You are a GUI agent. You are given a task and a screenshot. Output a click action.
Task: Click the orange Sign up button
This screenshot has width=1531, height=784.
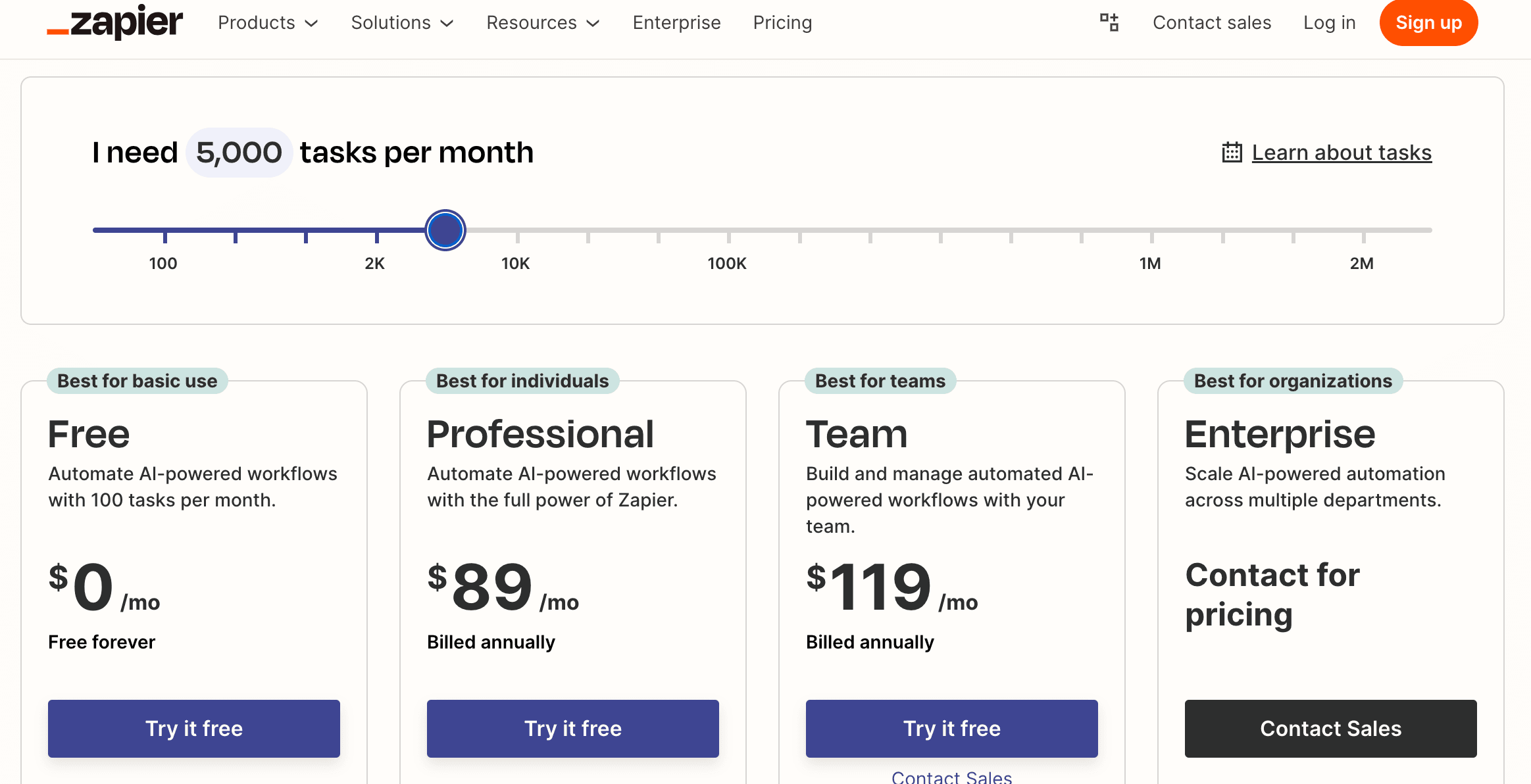pos(1428,23)
